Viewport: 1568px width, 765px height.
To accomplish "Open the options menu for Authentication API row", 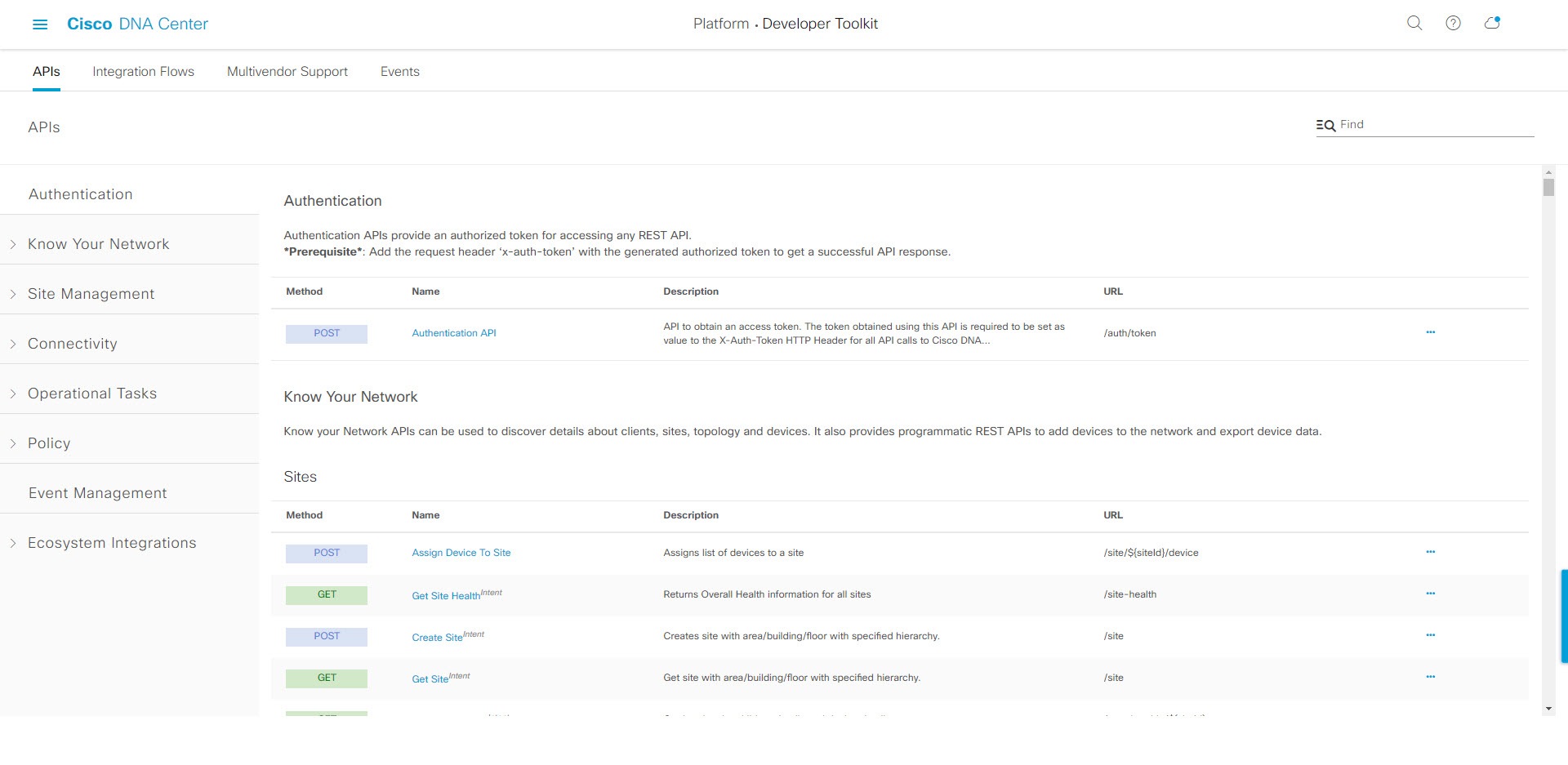I will (1431, 332).
